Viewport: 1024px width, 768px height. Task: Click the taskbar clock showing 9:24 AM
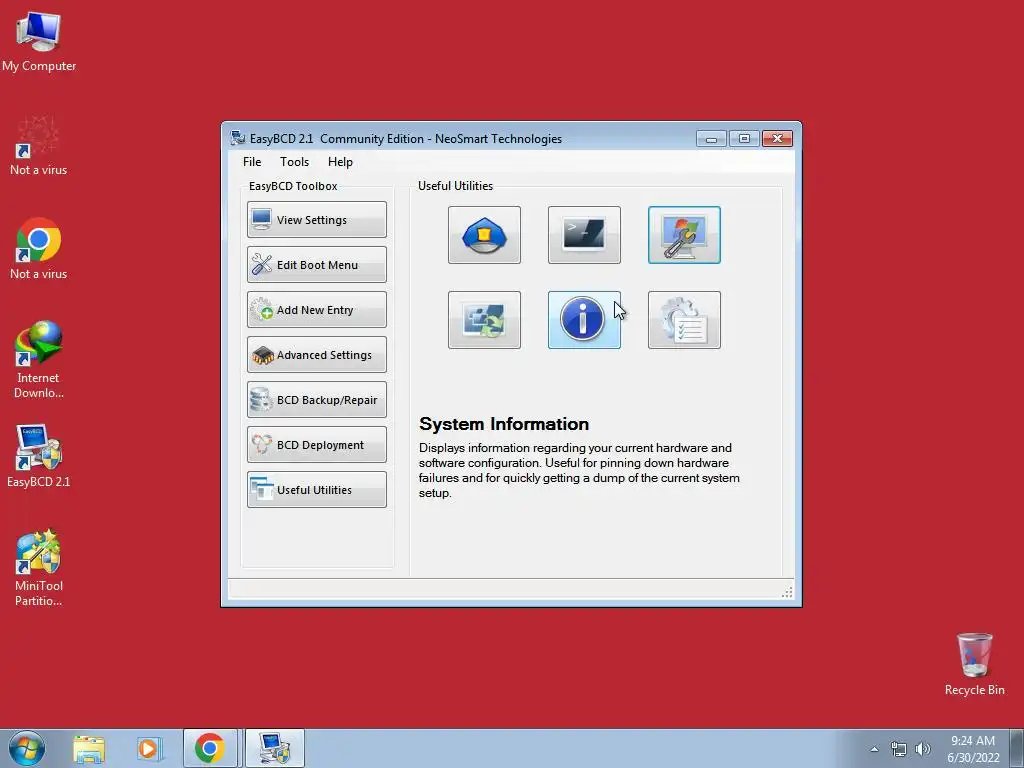[973, 749]
